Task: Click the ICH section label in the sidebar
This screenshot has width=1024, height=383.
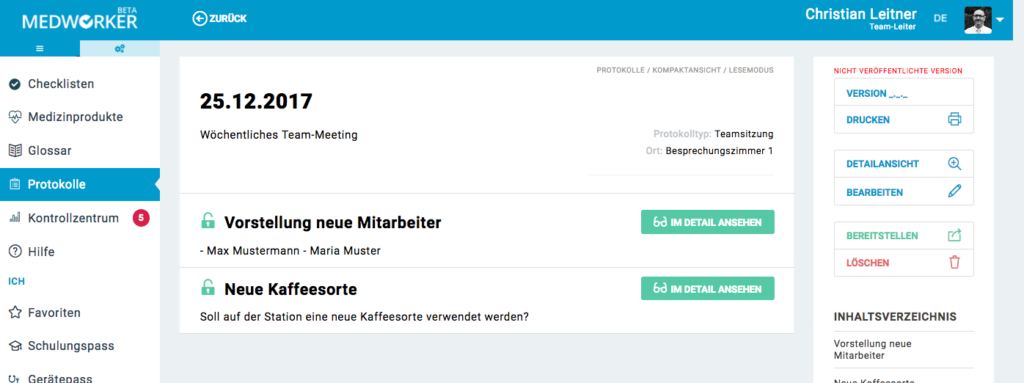Action: (x=16, y=282)
